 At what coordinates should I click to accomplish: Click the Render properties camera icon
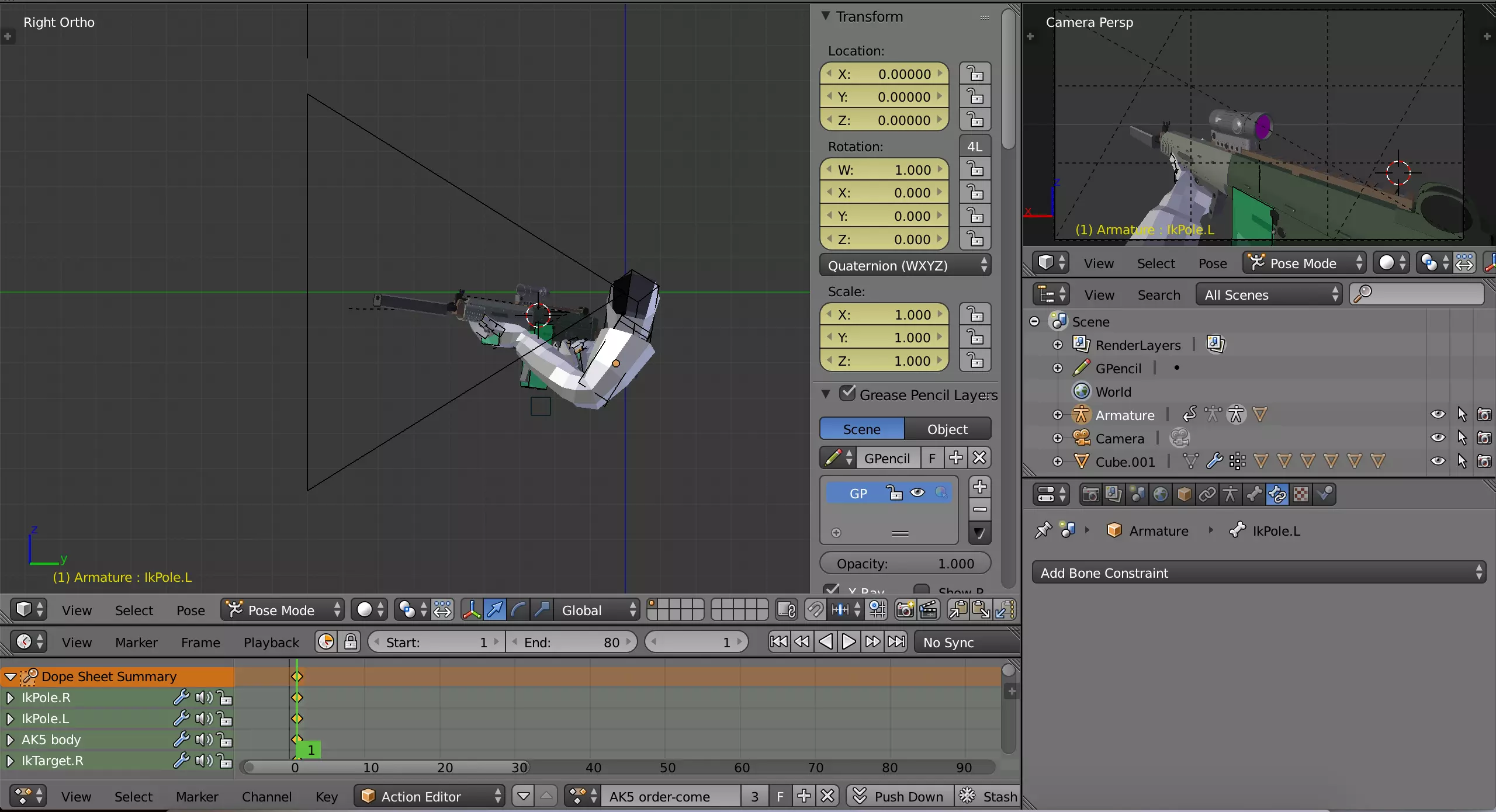(x=1090, y=495)
